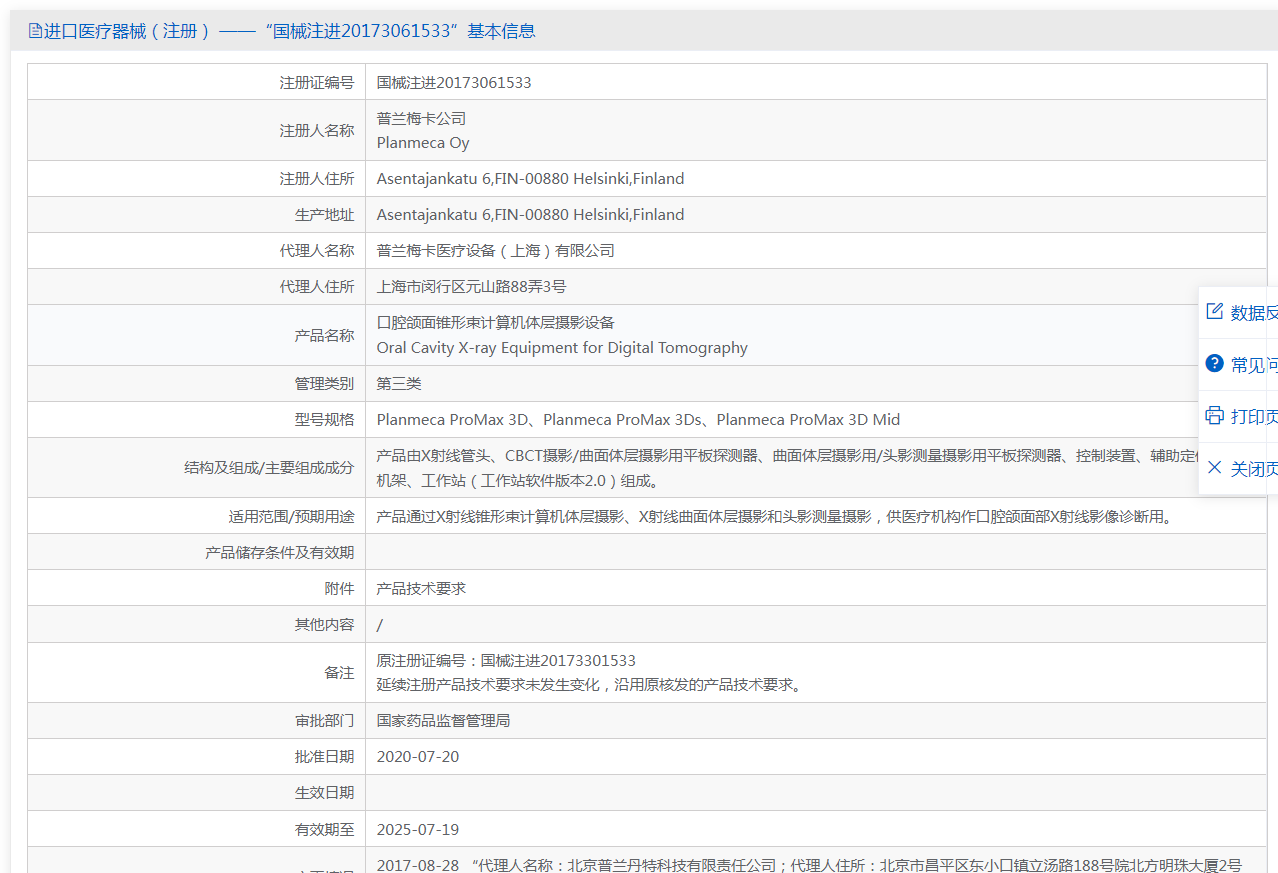Select expiry date 2025-07-19
This screenshot has width=1278, height=873.
click(418, 830)
